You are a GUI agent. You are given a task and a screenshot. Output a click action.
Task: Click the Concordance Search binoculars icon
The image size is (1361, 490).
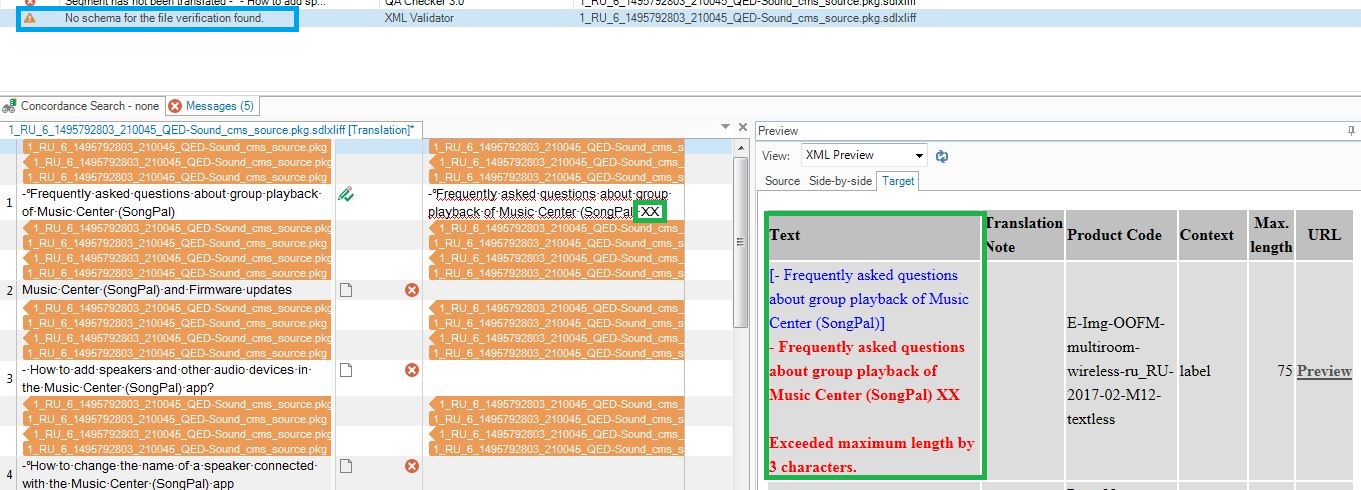(10, 106)
